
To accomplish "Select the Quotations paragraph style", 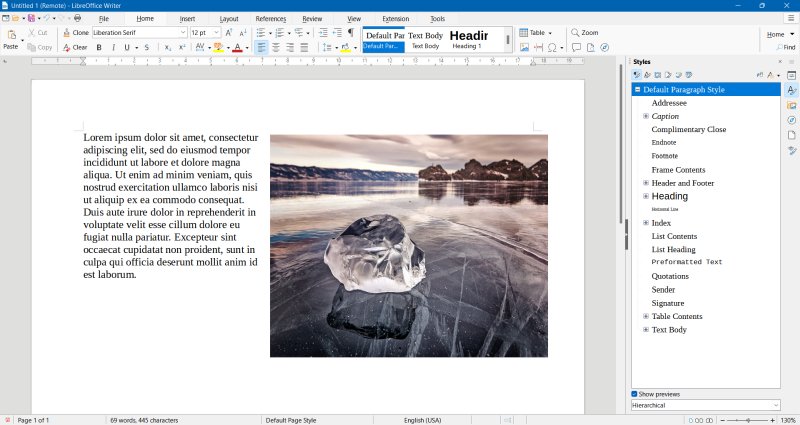I will click(670, 276).
